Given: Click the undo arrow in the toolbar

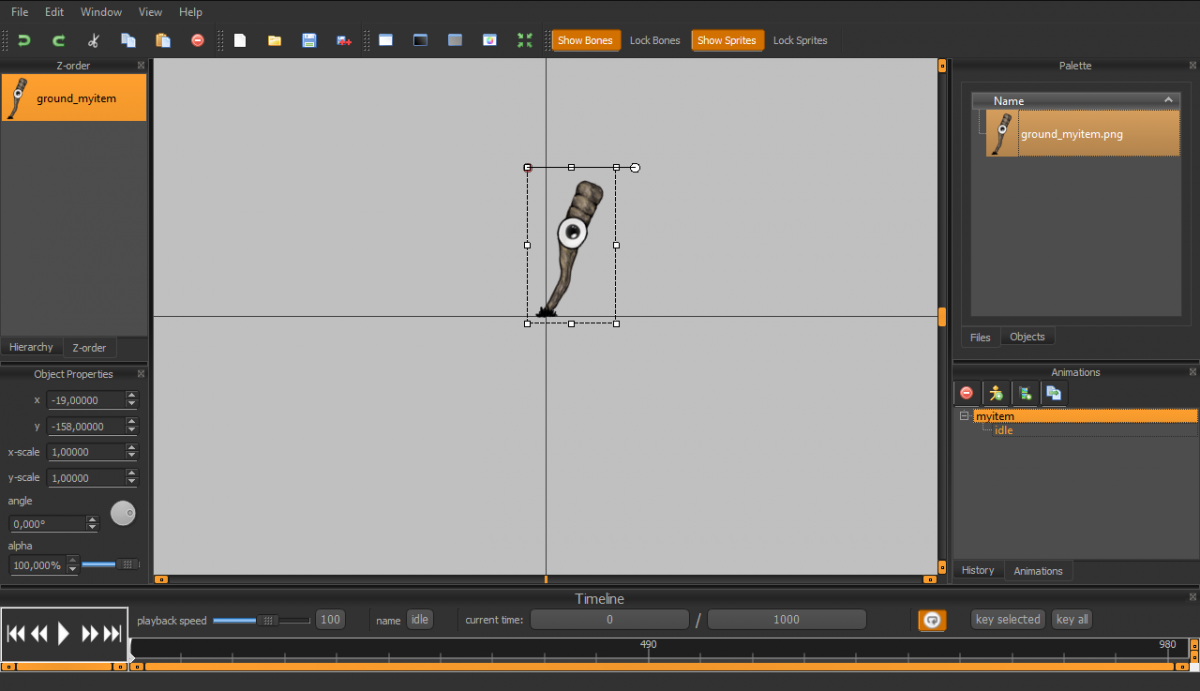Looking at the screenshot, I should click(24, 41).
